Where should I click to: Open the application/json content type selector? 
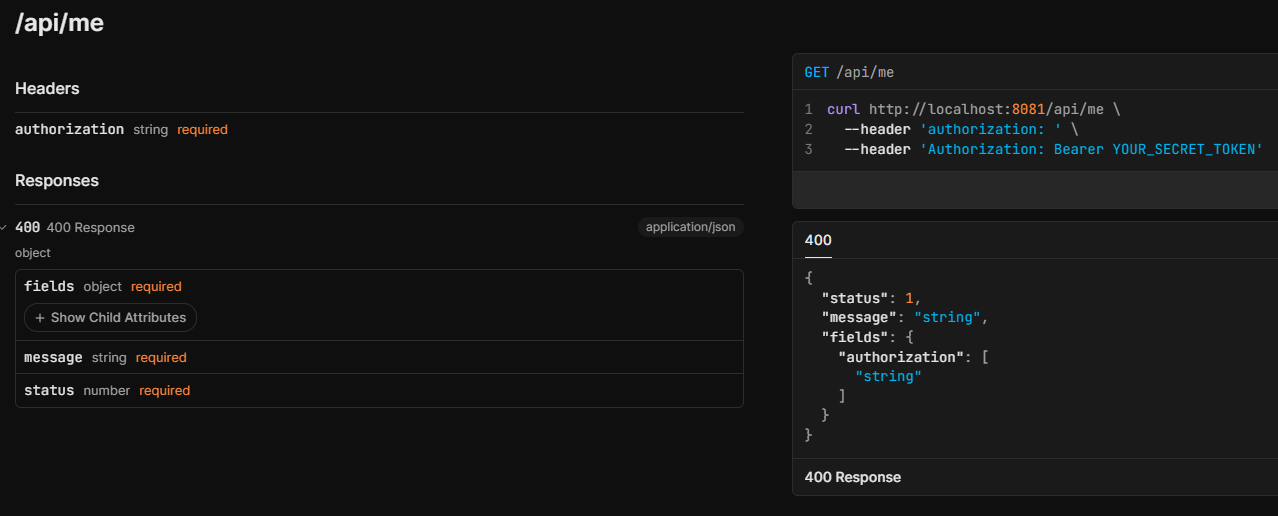pyautogui.click(x=690, y=227)
